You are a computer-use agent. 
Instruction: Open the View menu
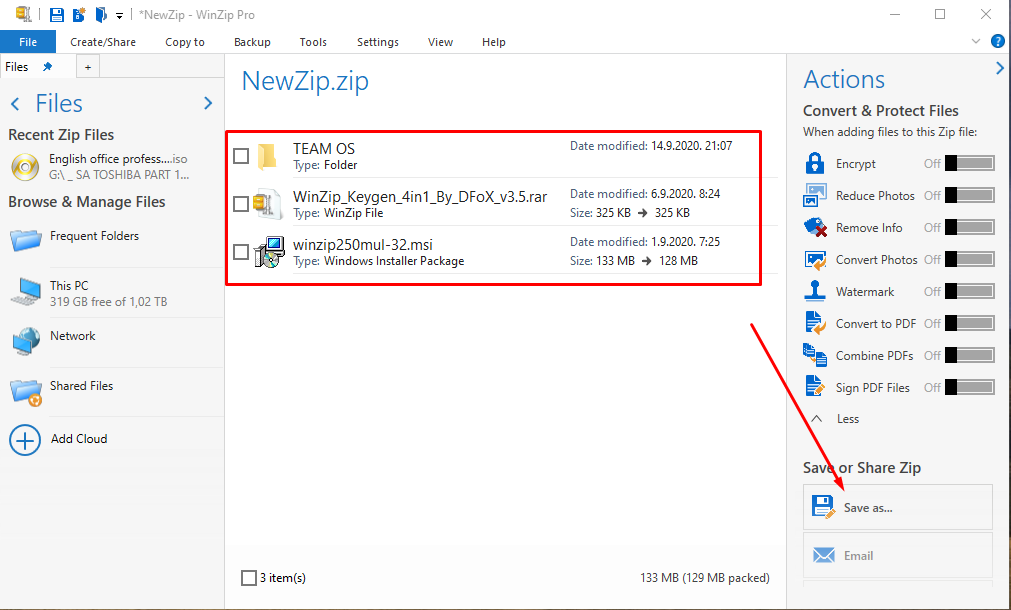[x=440, y=42]
